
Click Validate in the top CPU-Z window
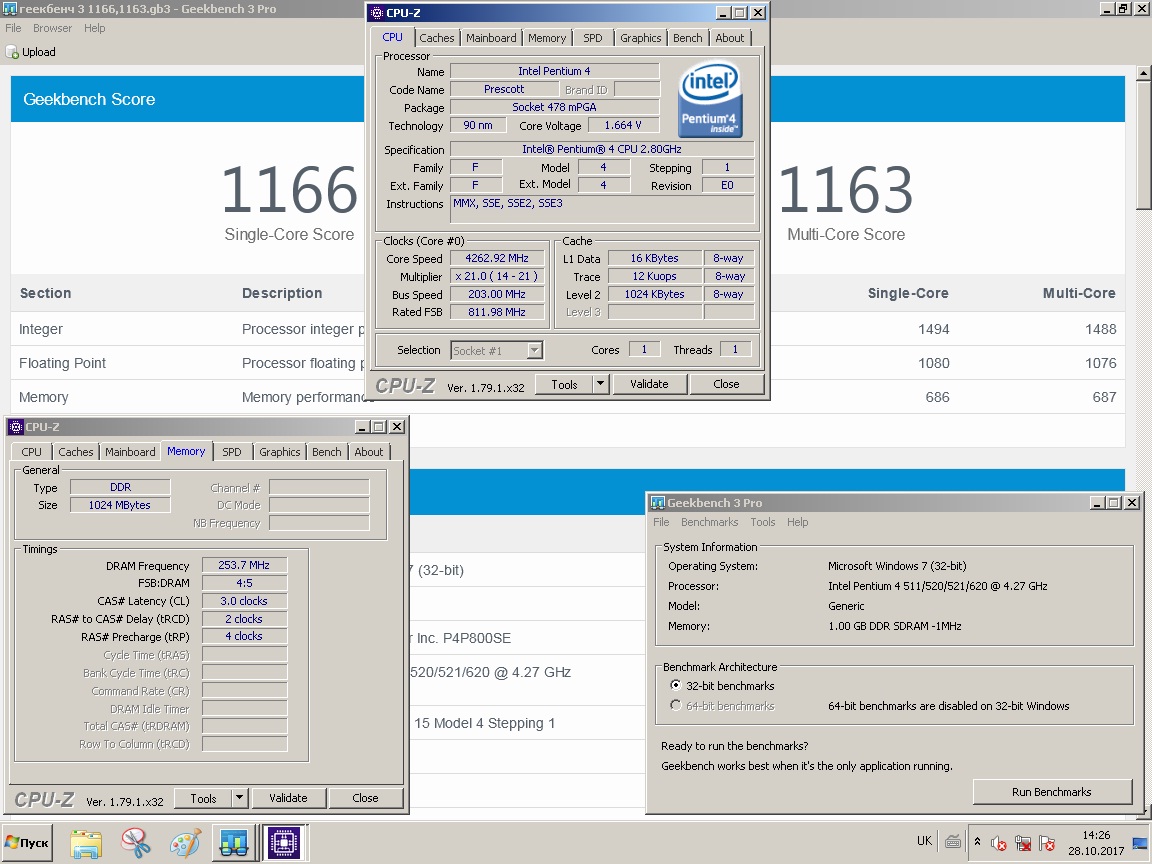(649, 384)
